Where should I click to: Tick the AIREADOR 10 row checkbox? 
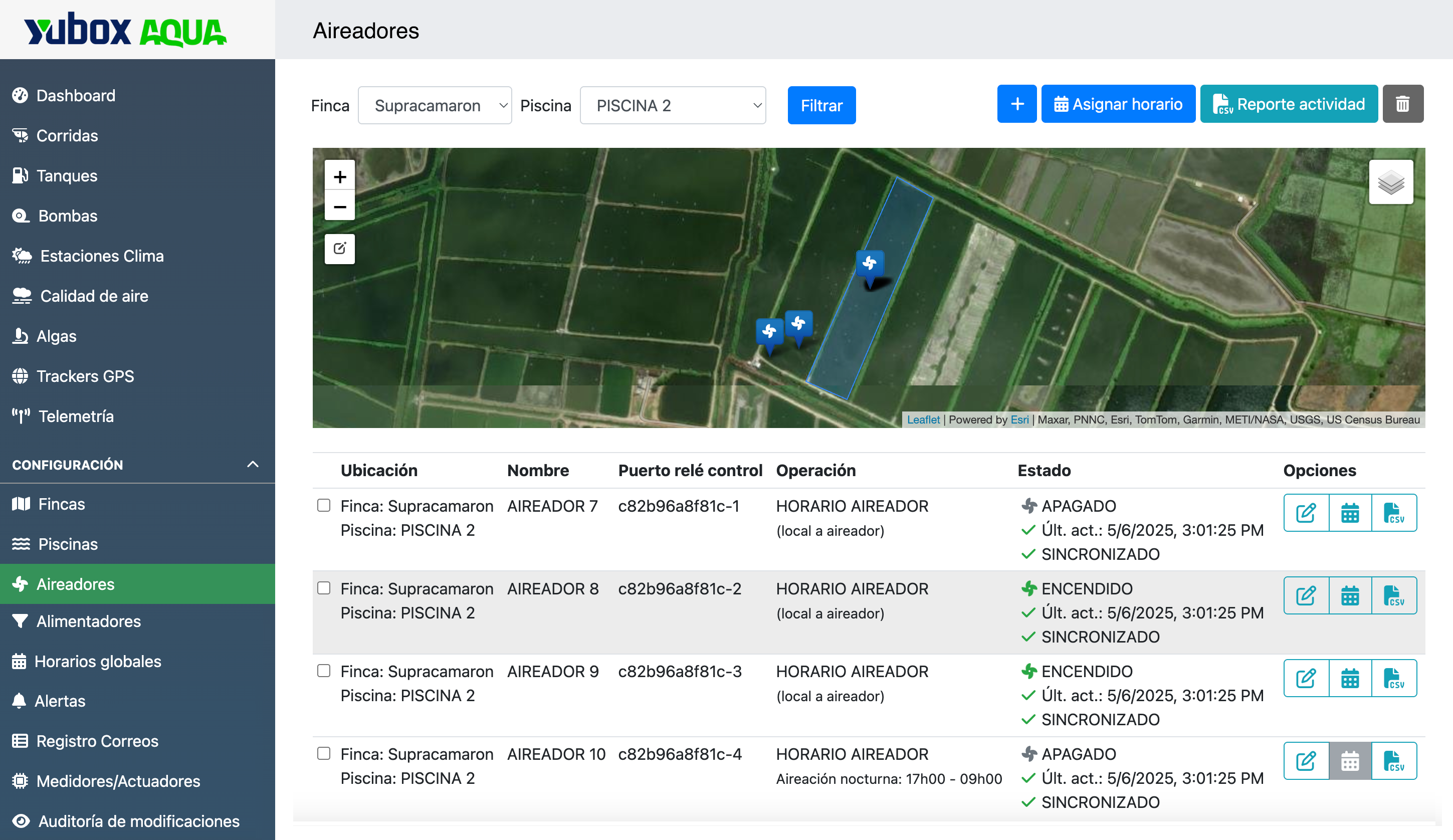coord(324,753)
